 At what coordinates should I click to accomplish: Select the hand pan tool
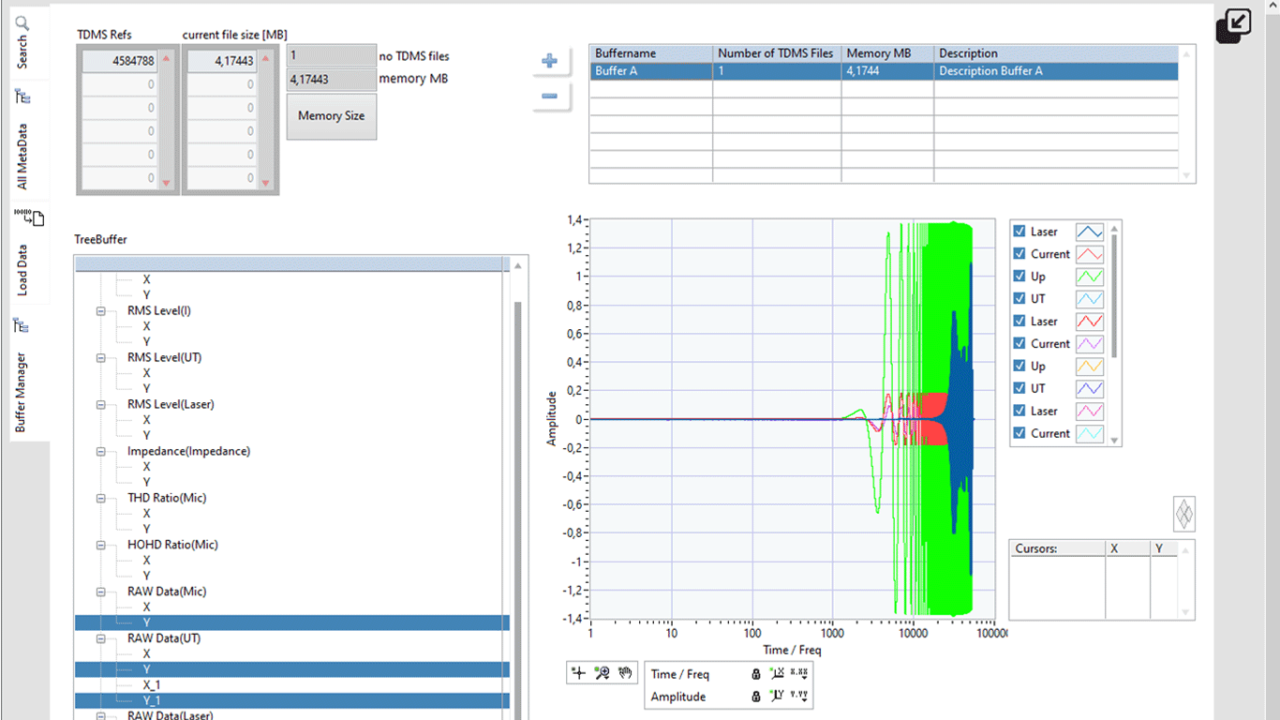pyautogui.click(x=625, y=673)
